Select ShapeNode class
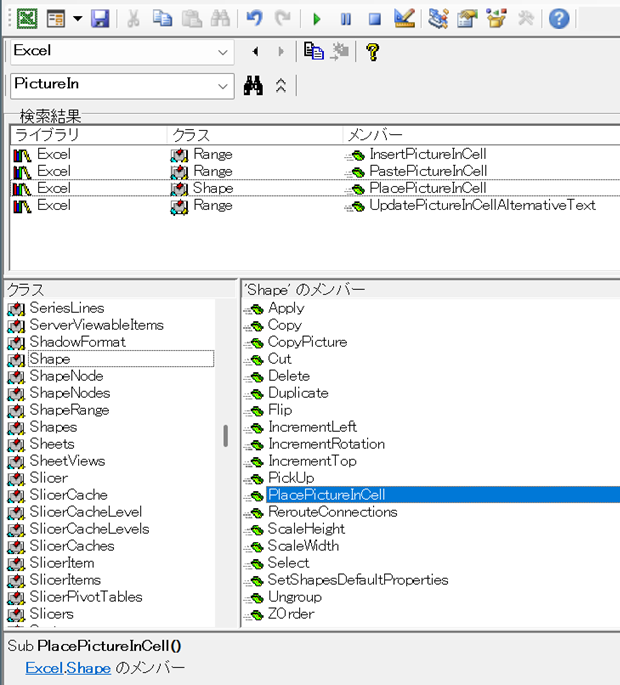Viewport: 620px width, 685px height. (x=66, y=376)
